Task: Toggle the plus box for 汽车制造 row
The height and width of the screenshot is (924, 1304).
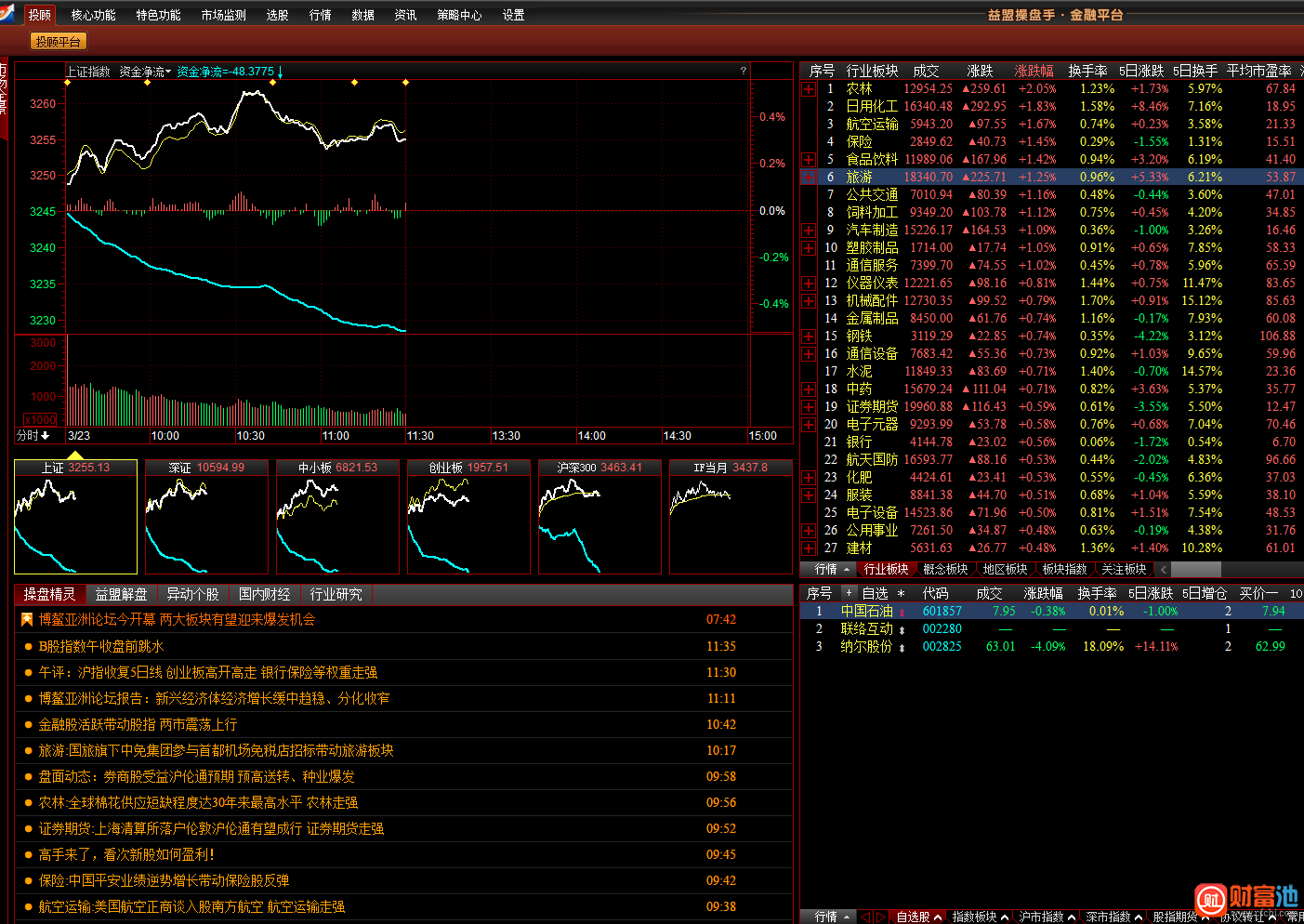Action: coord(809,231)
